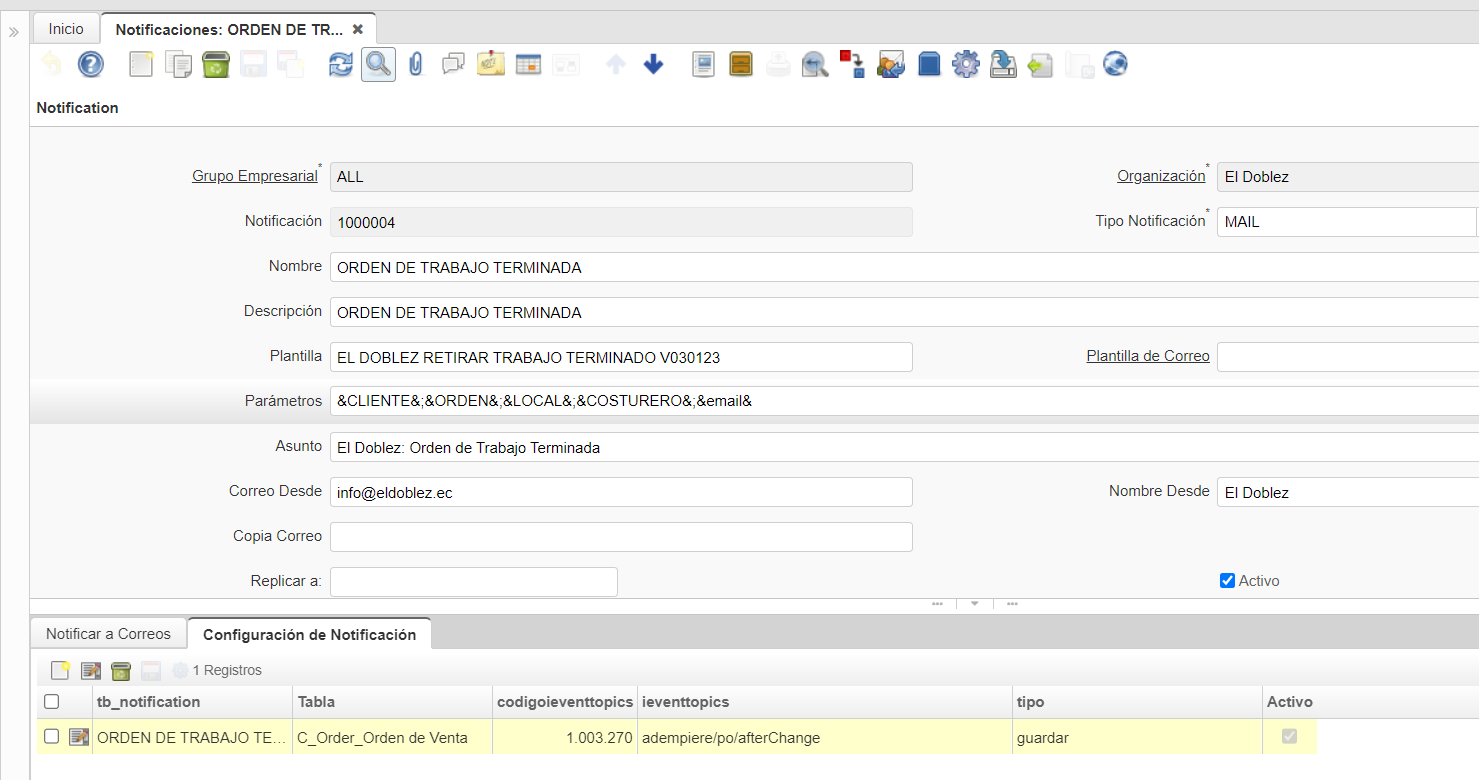The image size is (1479, 780).
Task: Tick the select-all checkbox in grid header
Action: click(x=52, y=702)
